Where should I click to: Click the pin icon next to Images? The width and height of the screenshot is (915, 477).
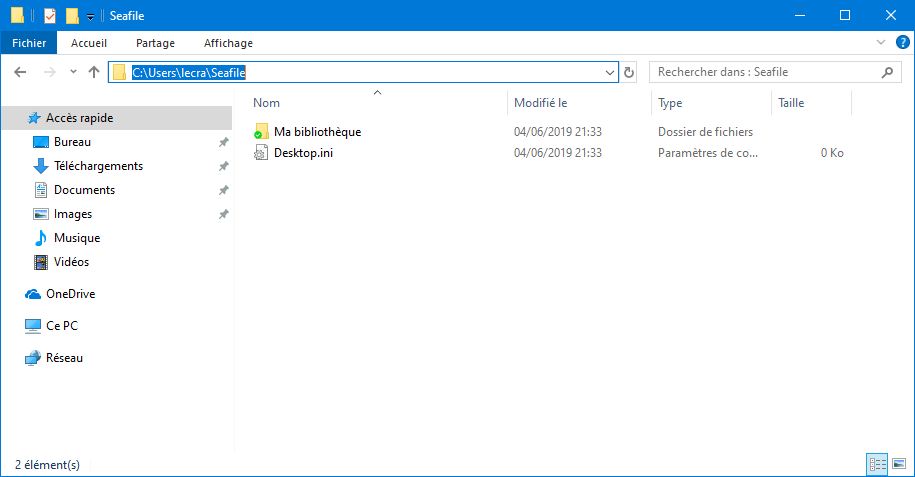pos(223,214)
